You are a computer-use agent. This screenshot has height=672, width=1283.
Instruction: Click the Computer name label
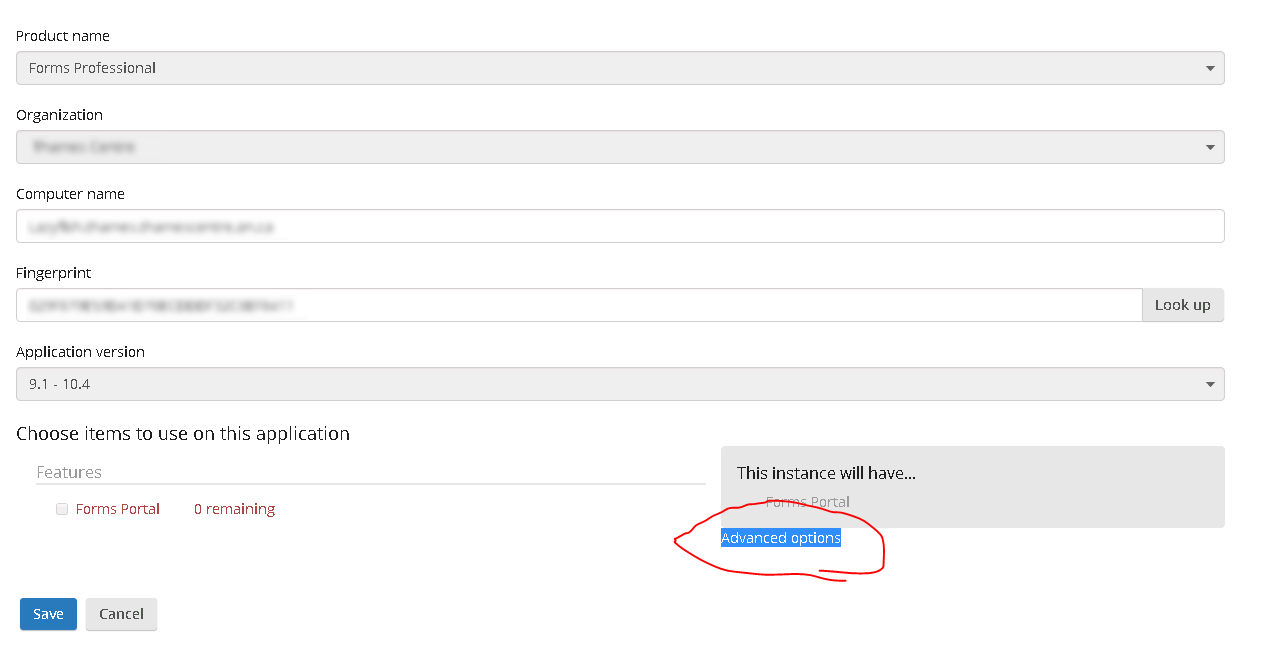click(70, 194)
